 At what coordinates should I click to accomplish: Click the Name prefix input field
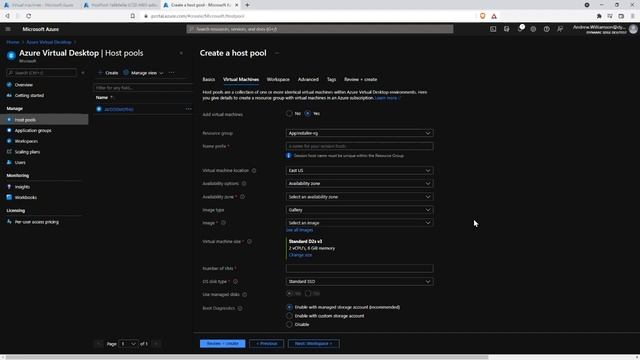(x=359, y=146)
